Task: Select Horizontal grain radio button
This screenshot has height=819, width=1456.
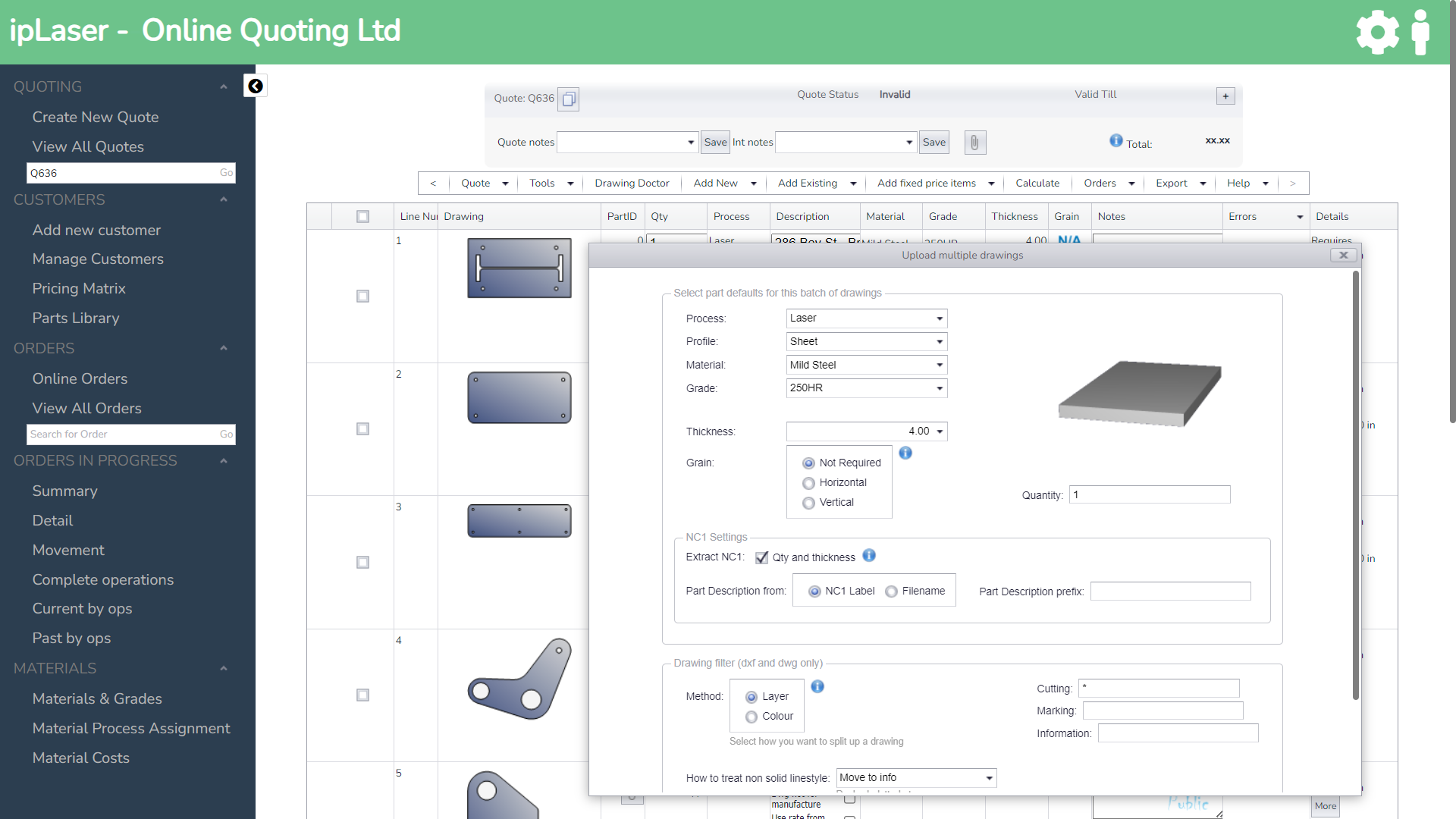Action: pos(808,482)
